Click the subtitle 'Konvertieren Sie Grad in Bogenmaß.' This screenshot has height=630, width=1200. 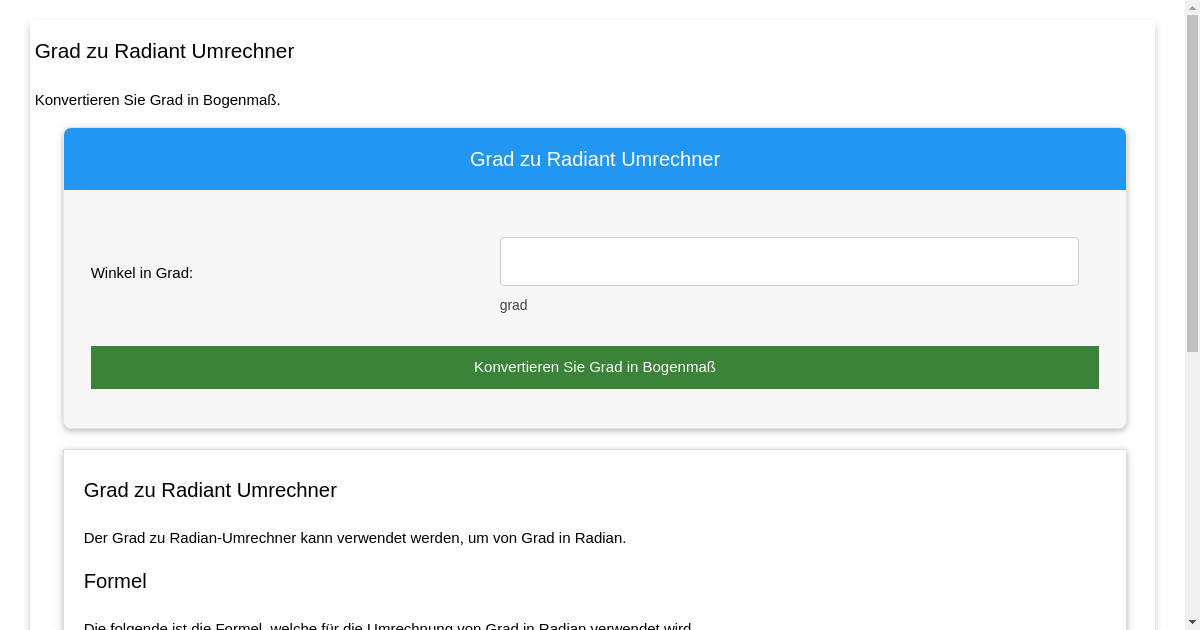(158, 100)
